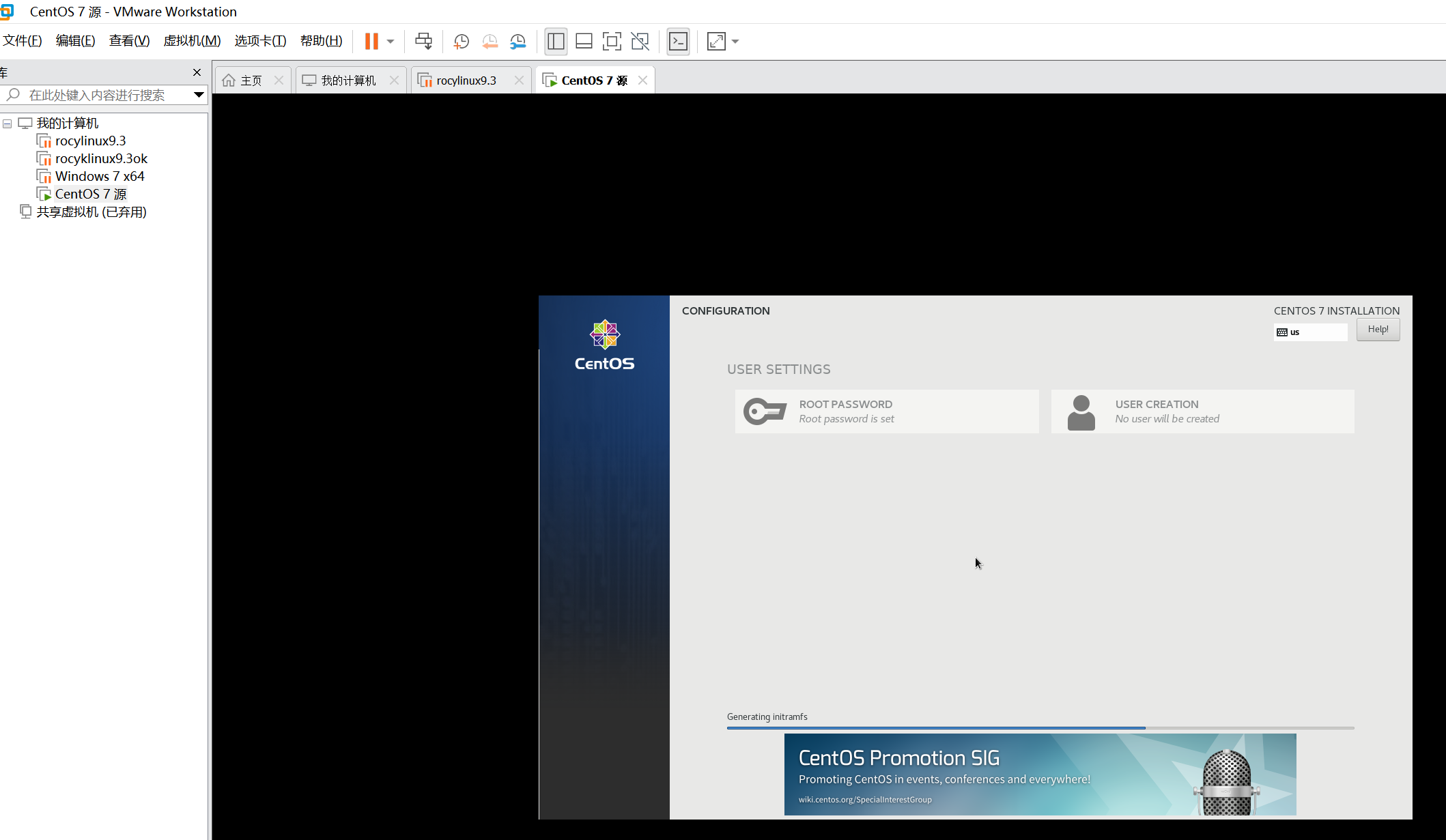The height and width of the screenshot is (840, 1446).
Task: Click the root password key icon
Action: point(765,411)
